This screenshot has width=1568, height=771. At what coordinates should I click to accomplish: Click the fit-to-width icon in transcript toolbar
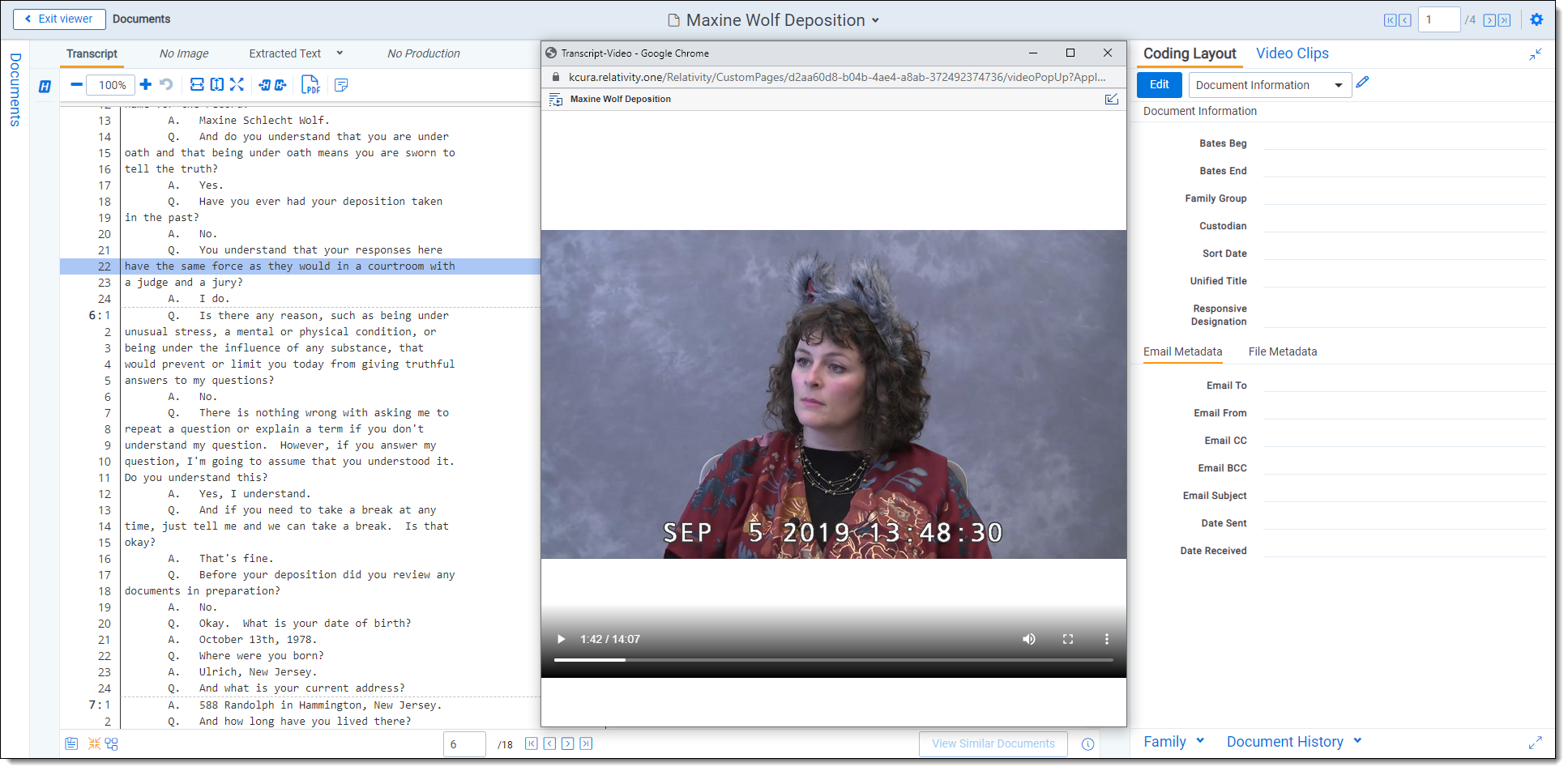(197, 85)
